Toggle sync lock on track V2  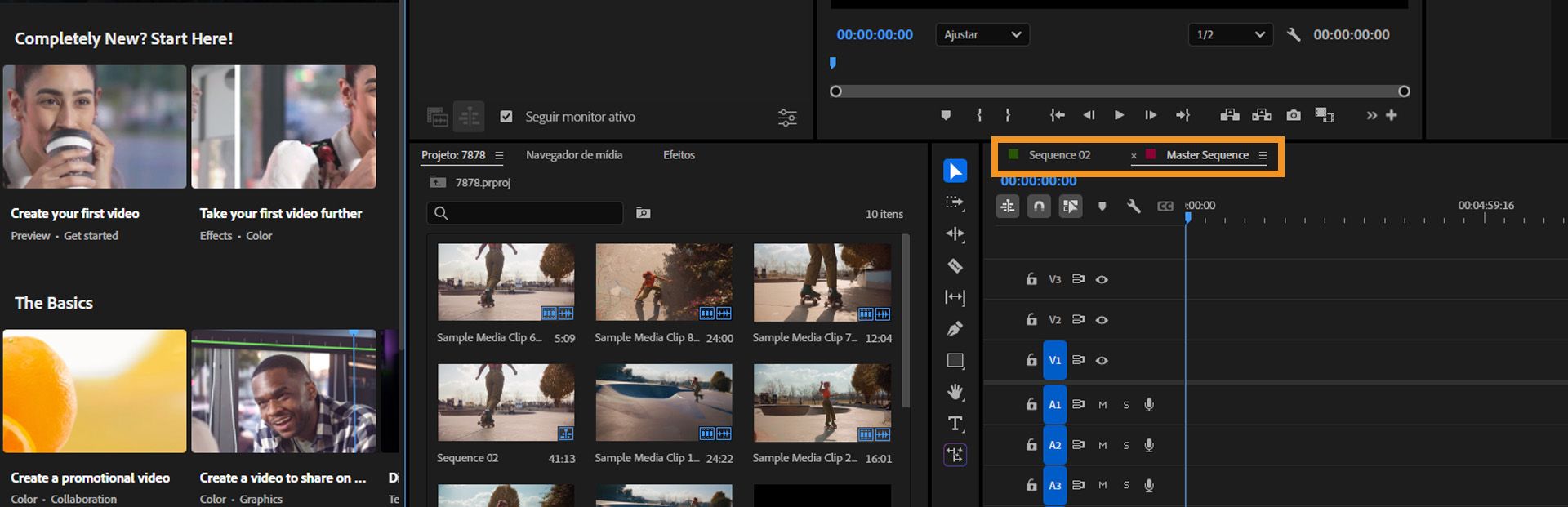[x=1078, y=319]
